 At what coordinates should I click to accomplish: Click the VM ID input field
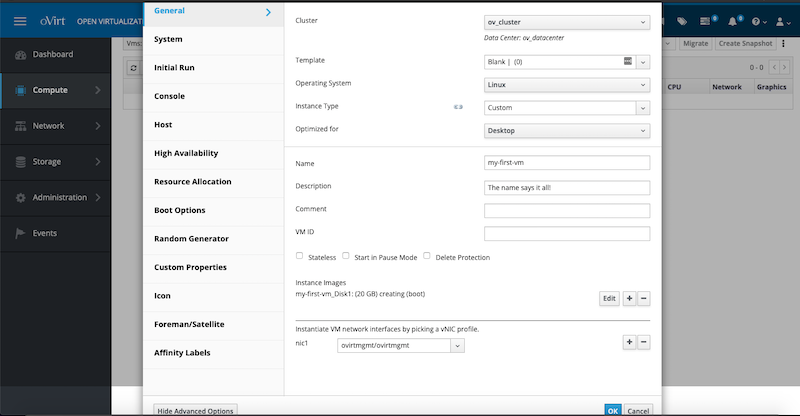pos(567,234)
